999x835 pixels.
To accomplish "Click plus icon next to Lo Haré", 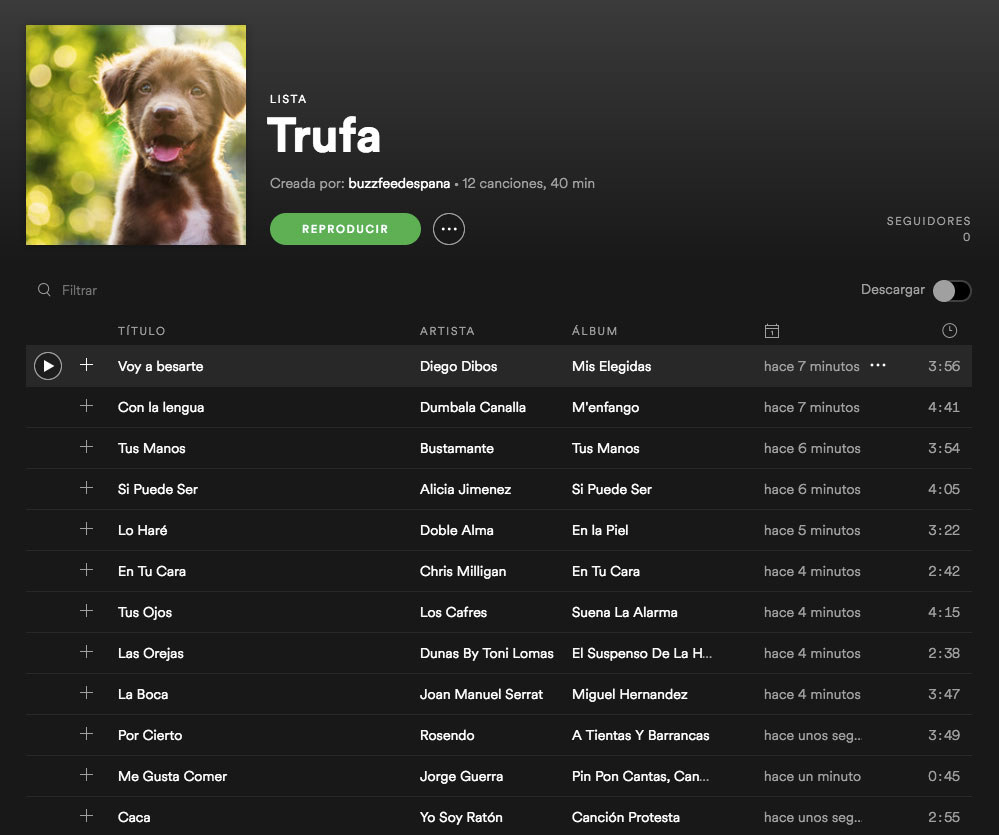I will 87,529.
